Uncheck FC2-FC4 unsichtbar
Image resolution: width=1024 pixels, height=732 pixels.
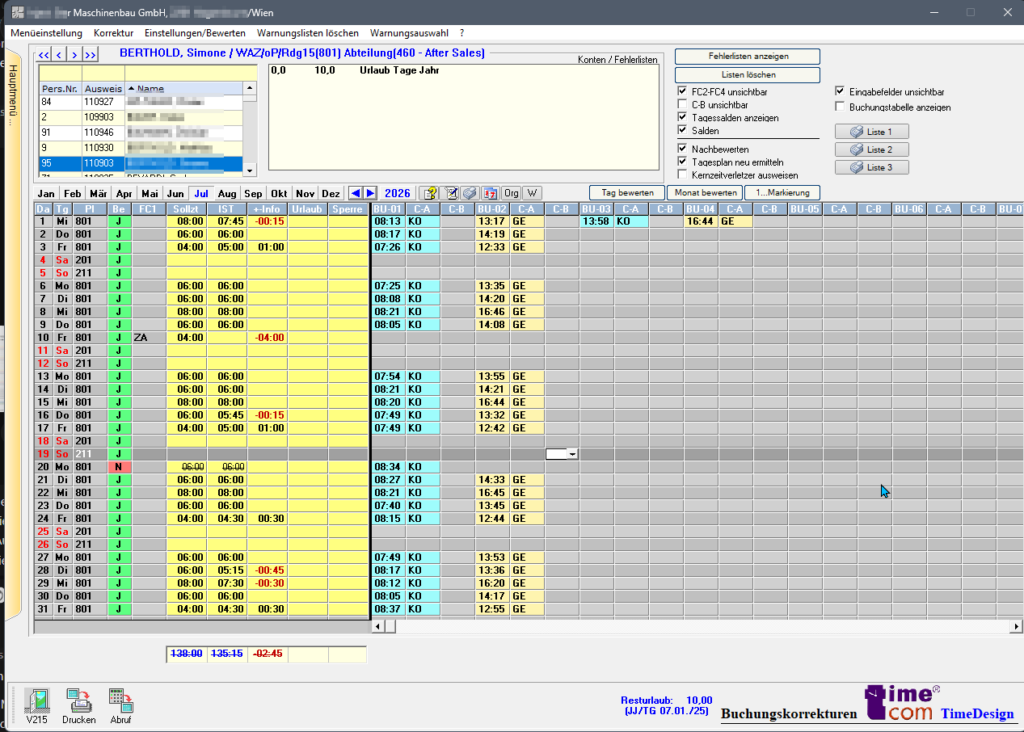[682, 91]
